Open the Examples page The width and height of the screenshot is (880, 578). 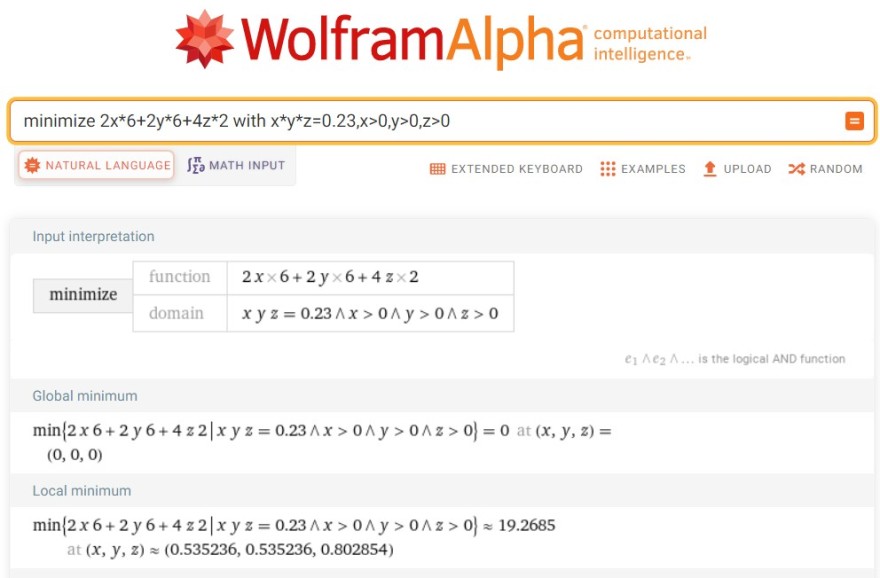[x=643, y=169]
